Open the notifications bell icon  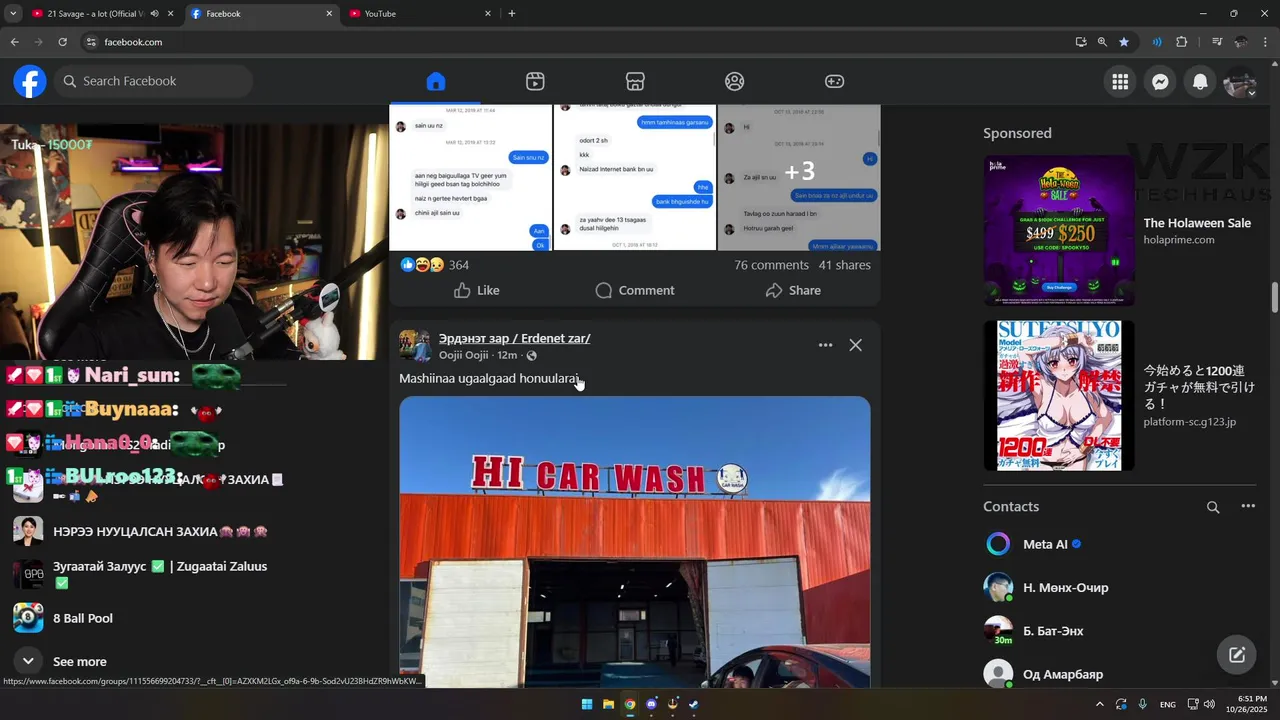point(1200,82)
